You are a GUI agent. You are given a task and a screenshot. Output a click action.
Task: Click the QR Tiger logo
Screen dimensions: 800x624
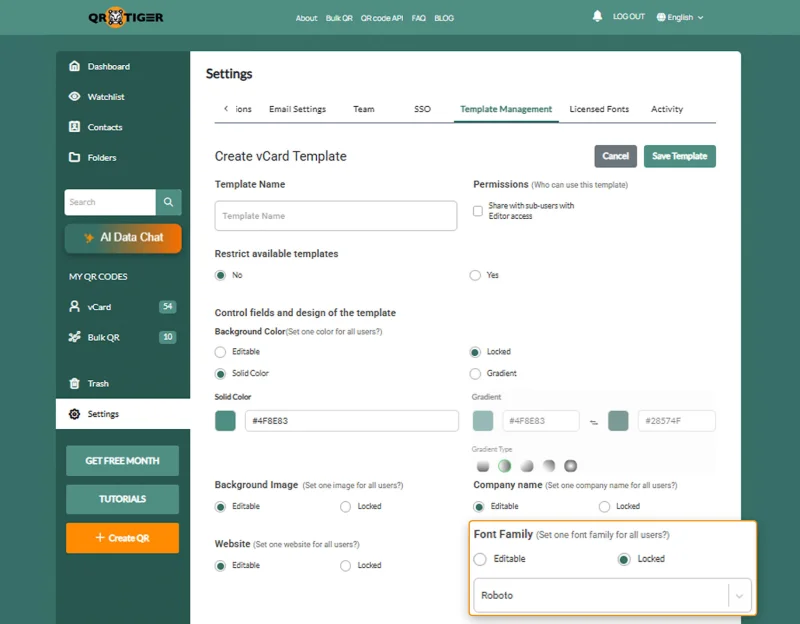tap(126, 17)
